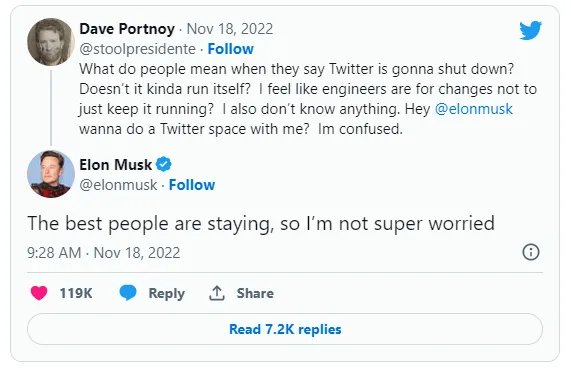The width and height of the screenshot is (571, 368).
Task: Click the Share label
Action: [x=255, y=293]
